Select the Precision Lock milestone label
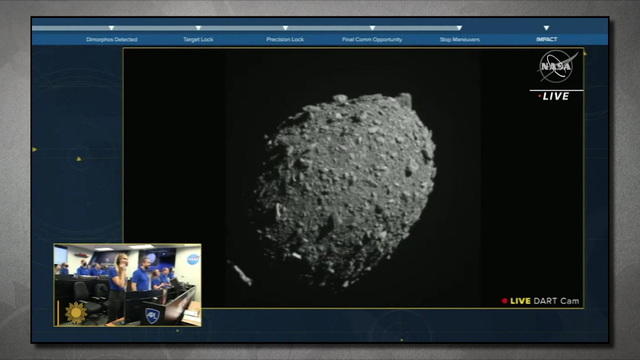 click(x=285, y=40)
